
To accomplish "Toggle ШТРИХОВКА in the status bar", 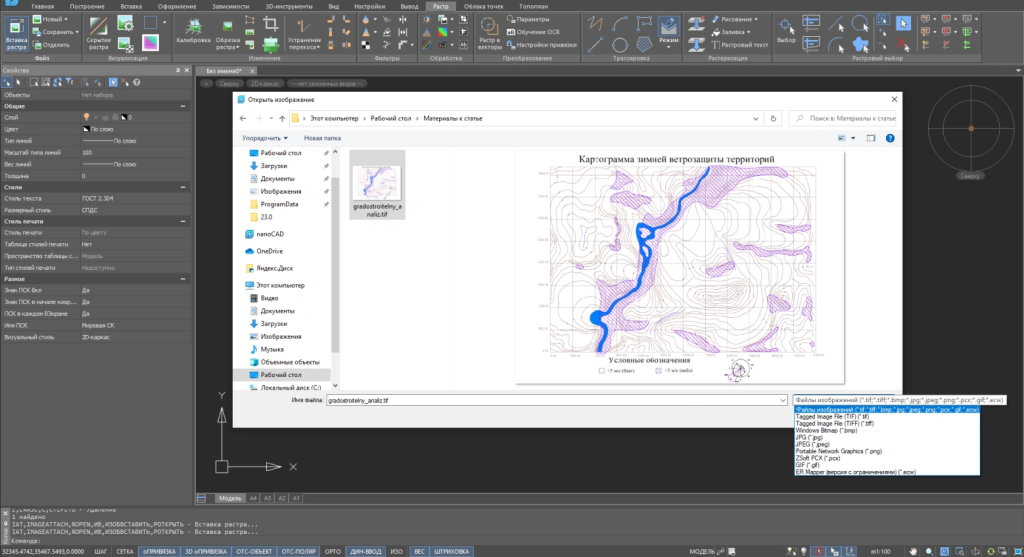I will 451,550.
